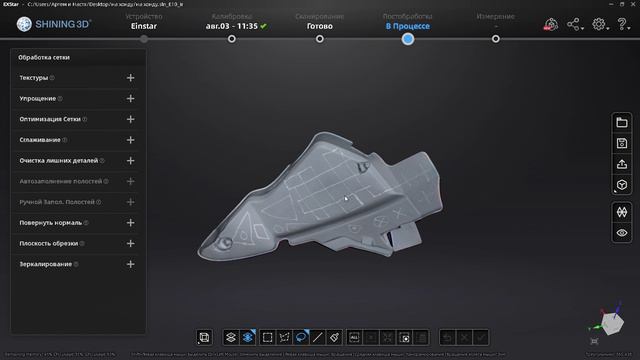This screenshot has width=640, height=360.
Task: Open the community icon with red 'new' badge
Action: click(x=551, y=24)
